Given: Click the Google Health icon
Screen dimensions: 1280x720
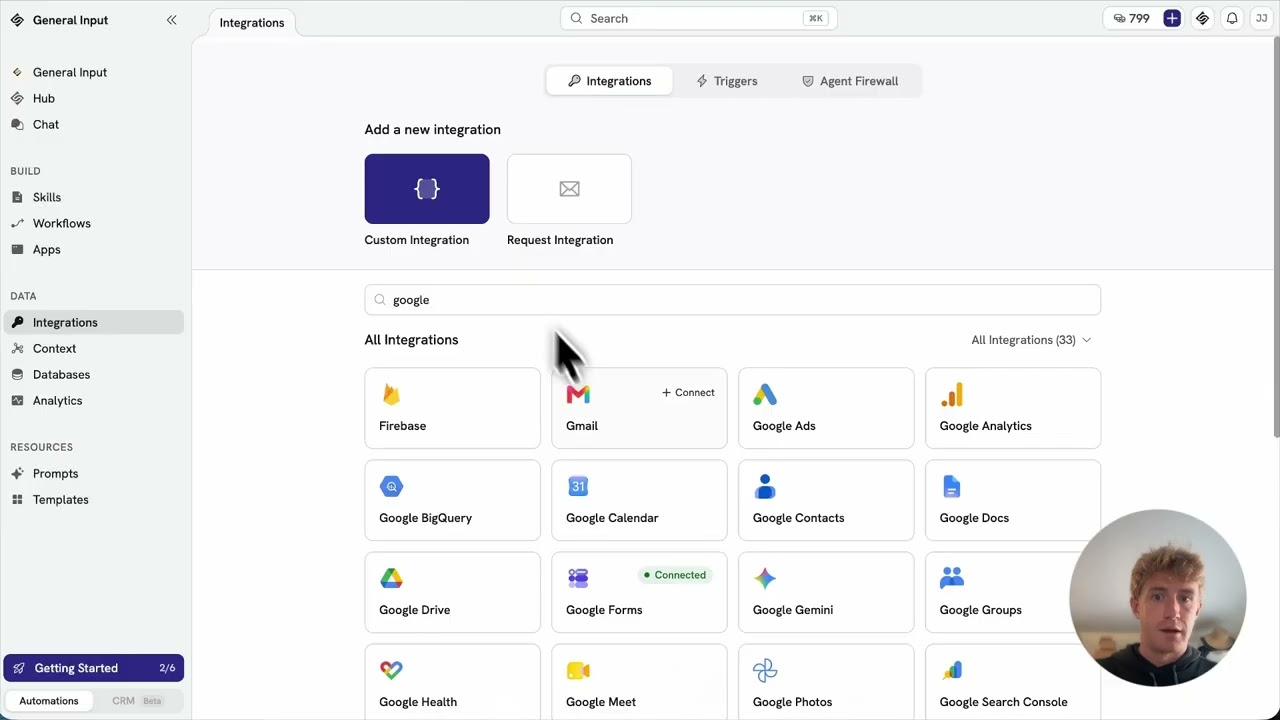Looking at the screenshot, I should [391, 670].
